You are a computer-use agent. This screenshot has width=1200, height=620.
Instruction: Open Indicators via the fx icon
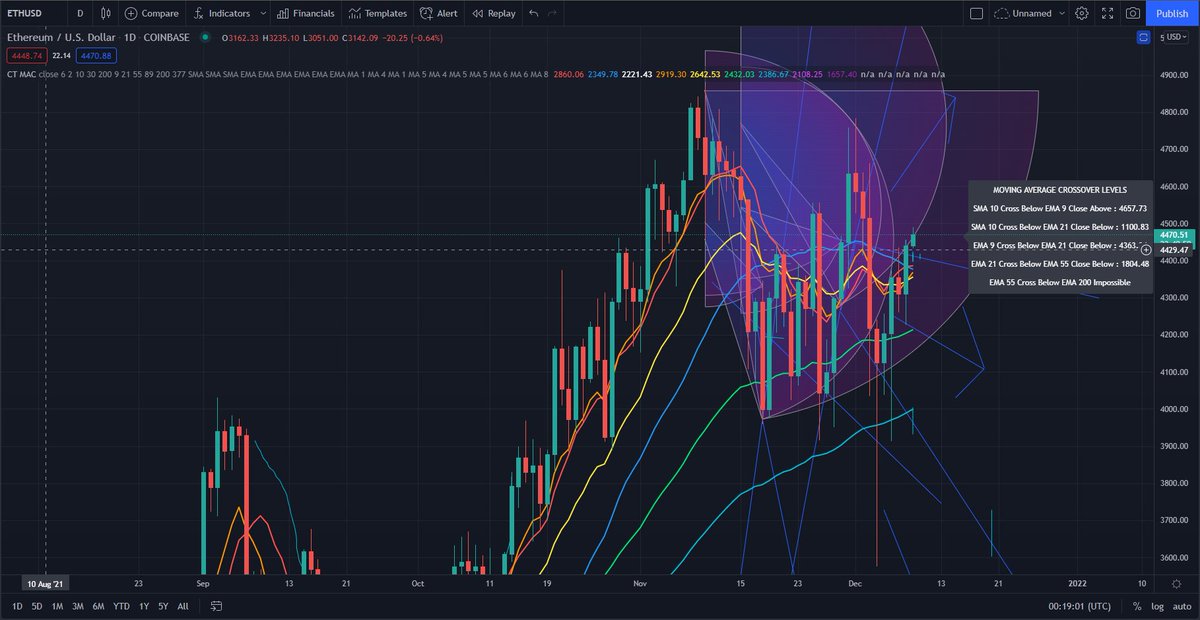click(x=198, y=13)
